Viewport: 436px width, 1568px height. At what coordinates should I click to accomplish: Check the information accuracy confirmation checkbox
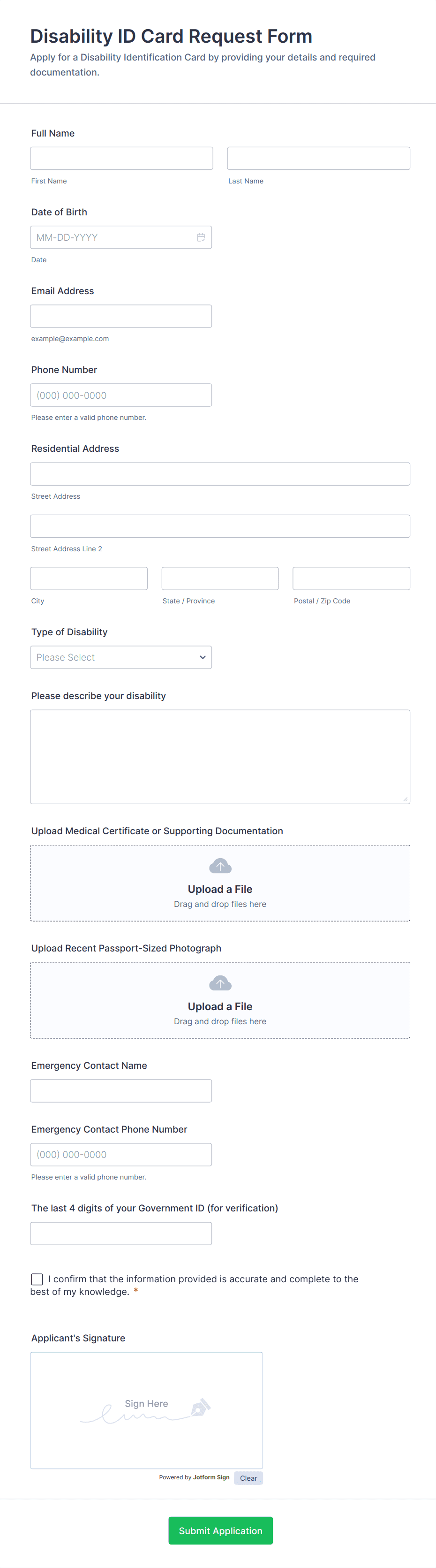tap(37, 1279)
